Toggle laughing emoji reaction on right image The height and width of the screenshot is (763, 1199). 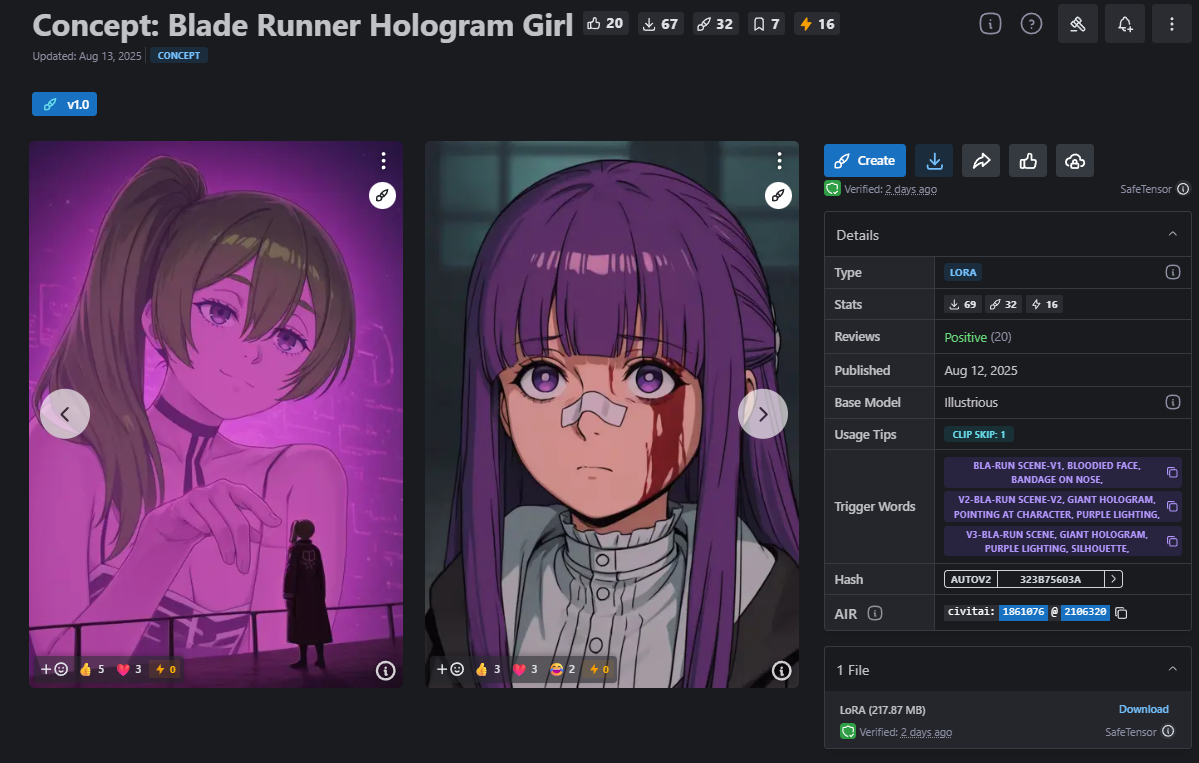(562, 669)
